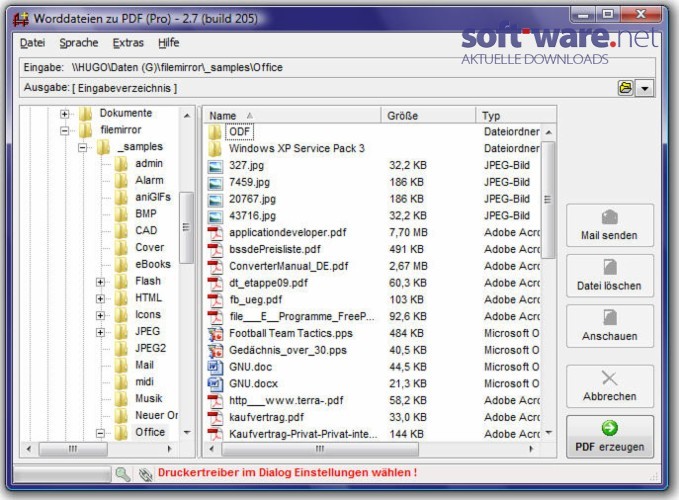The height and width of the screenshot is (500, 679).
Task: Select the CAD folder in tree
Action: [146, 231]
